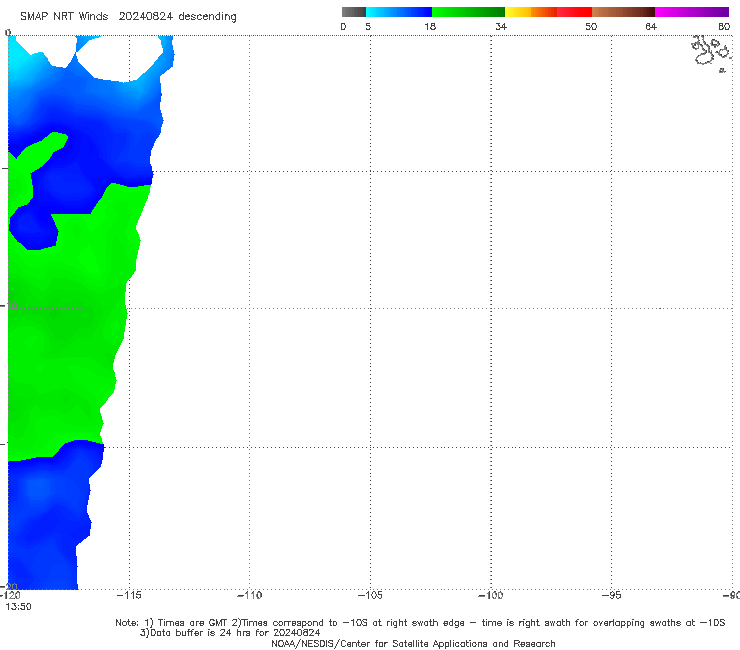Screen dimensions: 740x650
Task: Click the gray segment of the color bar
Action: [353, 12]
